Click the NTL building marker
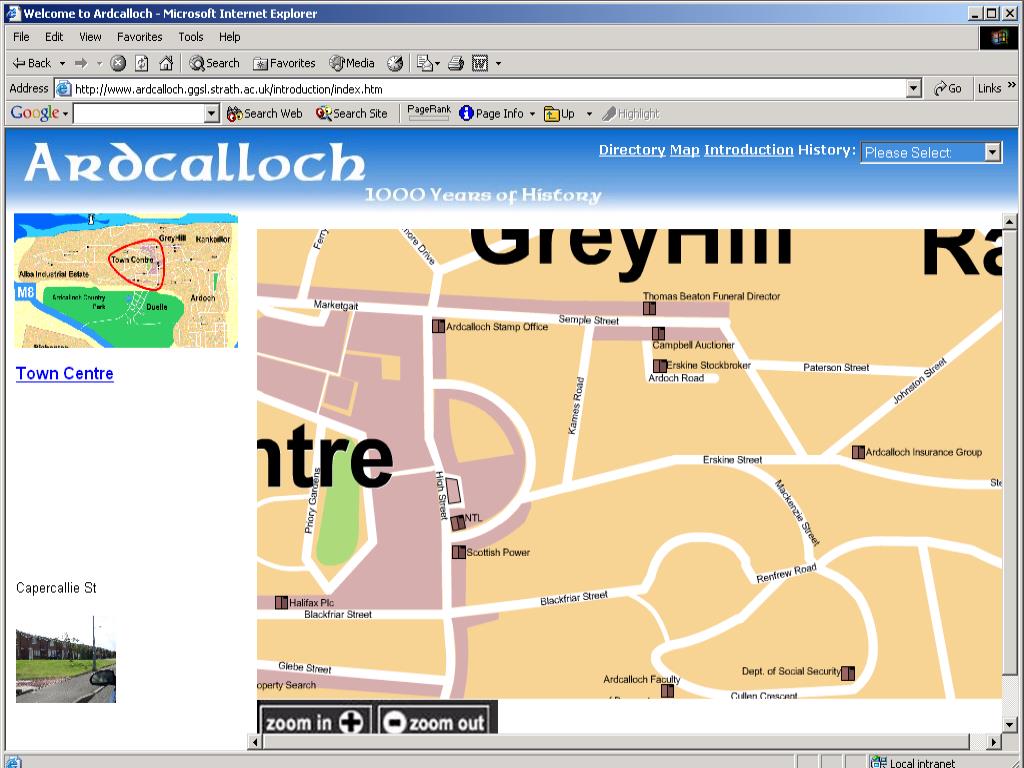Image resolution: width=1024 pixels, height=768 pixels. tap(458, 522)
